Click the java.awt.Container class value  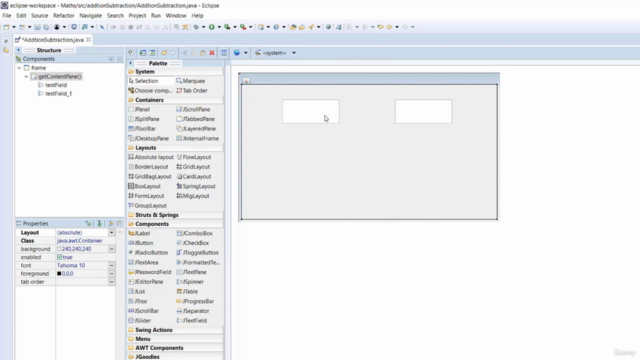80,241
